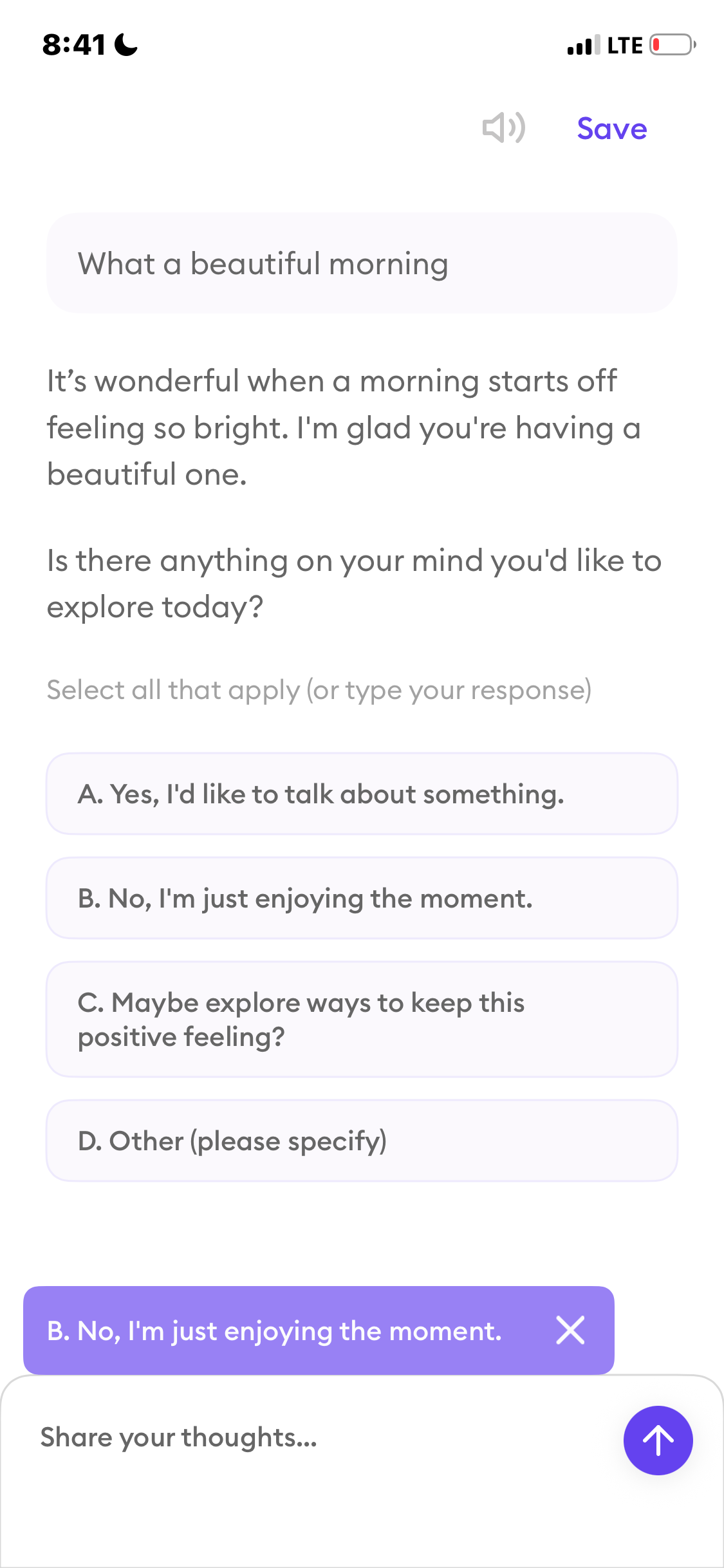This screenshot has height=1568, width=724.
Task: Tap the speaker read-aloud icon
Action: coord(504,127)
